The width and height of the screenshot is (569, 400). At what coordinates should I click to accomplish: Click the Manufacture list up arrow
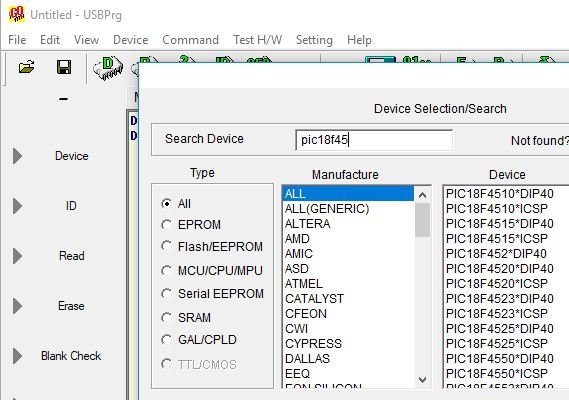tap(422, 195)
